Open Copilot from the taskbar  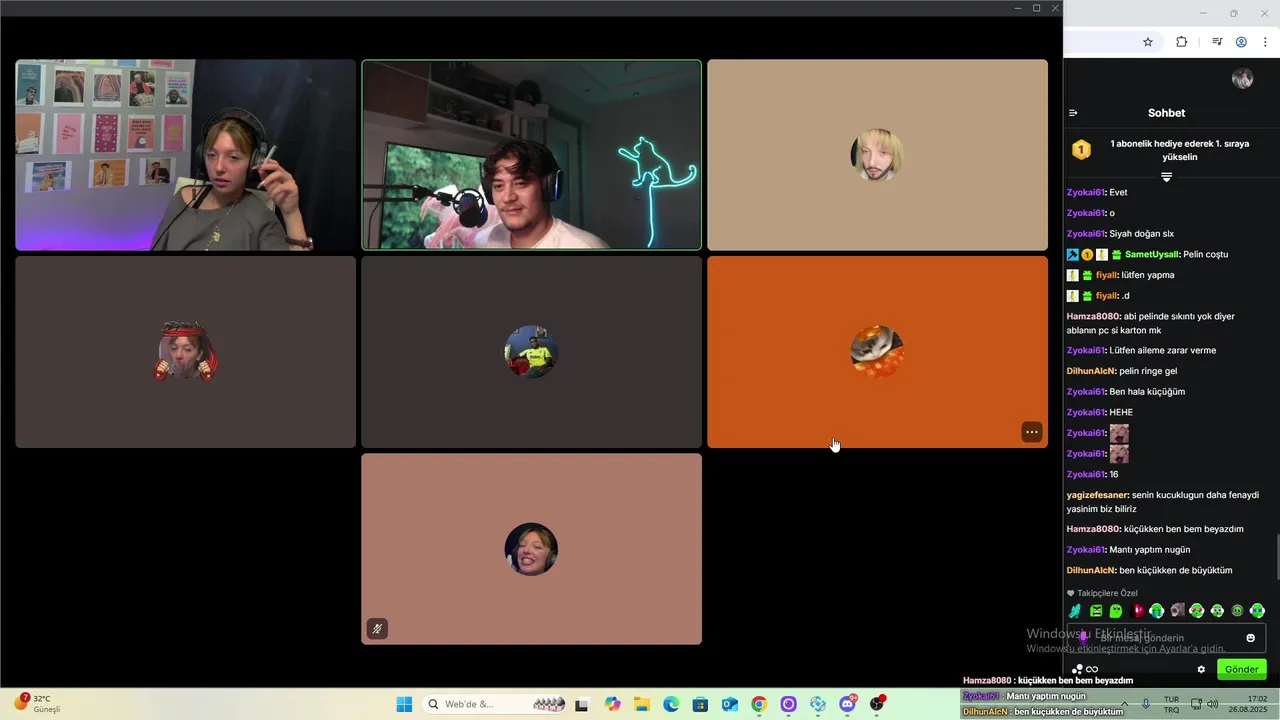612,704
